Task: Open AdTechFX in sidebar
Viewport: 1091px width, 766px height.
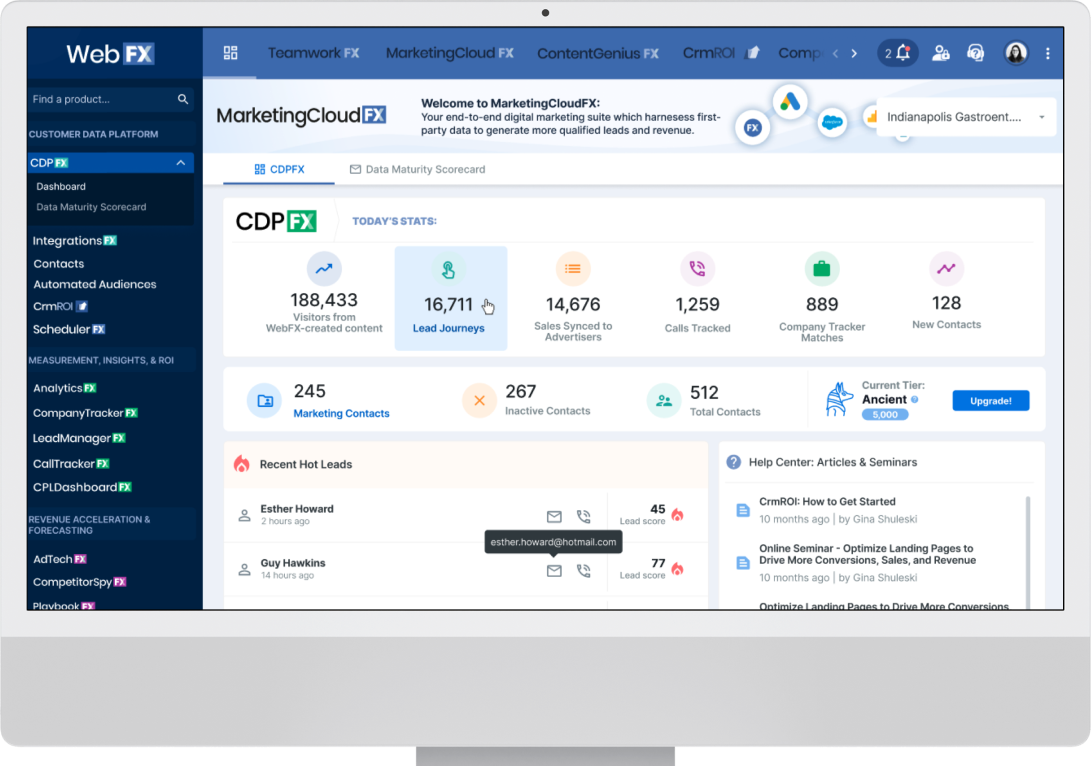Action: [60, 559]
